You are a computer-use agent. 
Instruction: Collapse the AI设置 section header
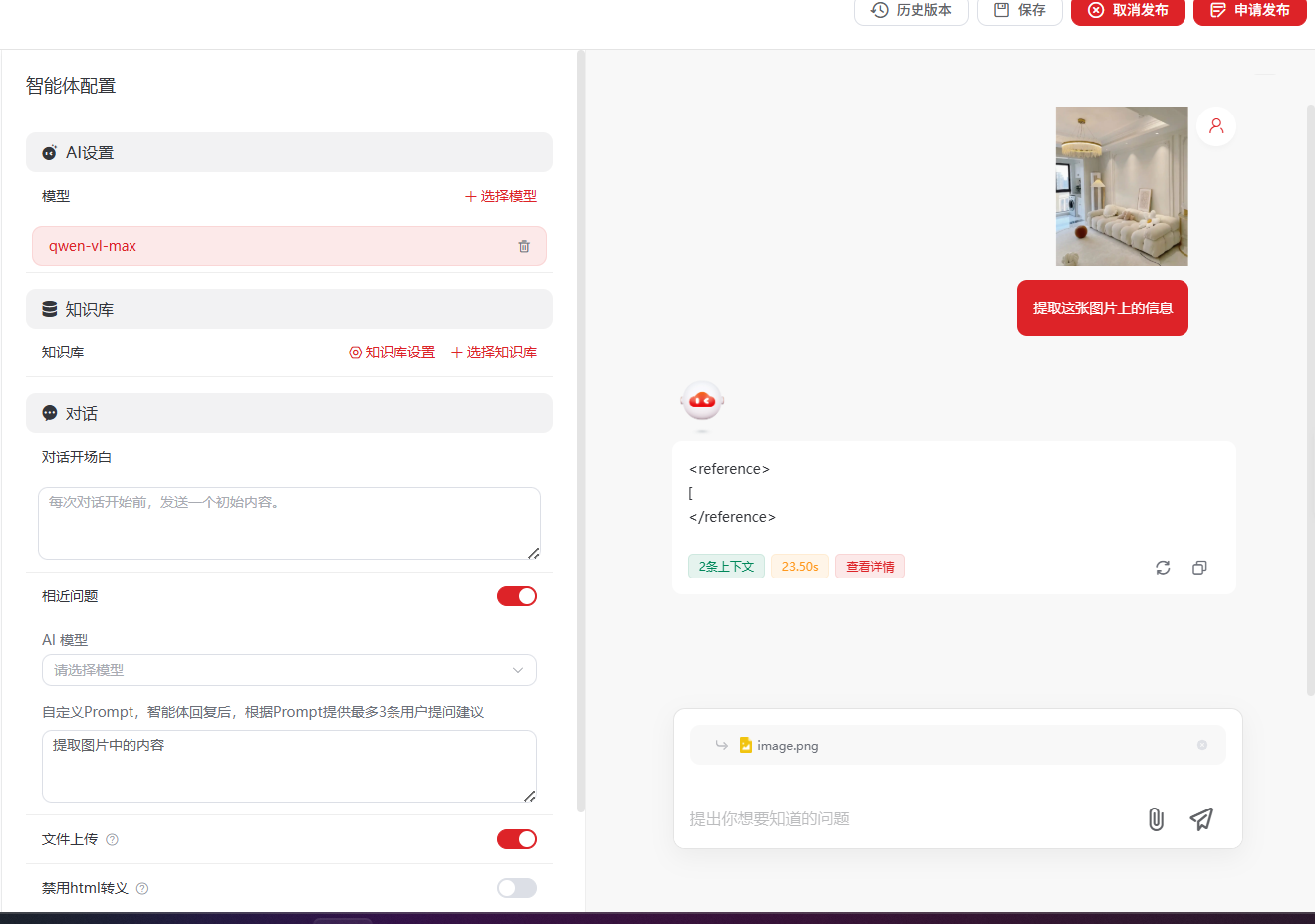[289, 152]
